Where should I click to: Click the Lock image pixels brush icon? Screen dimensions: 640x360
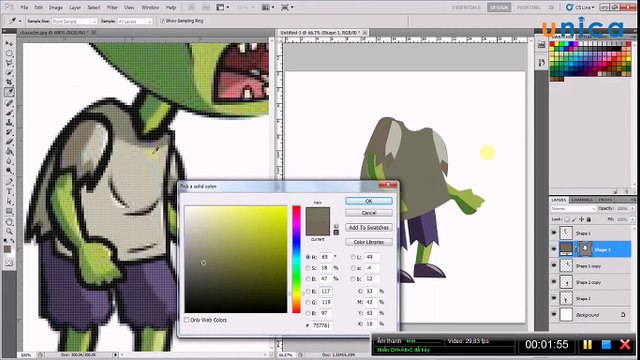574,219
